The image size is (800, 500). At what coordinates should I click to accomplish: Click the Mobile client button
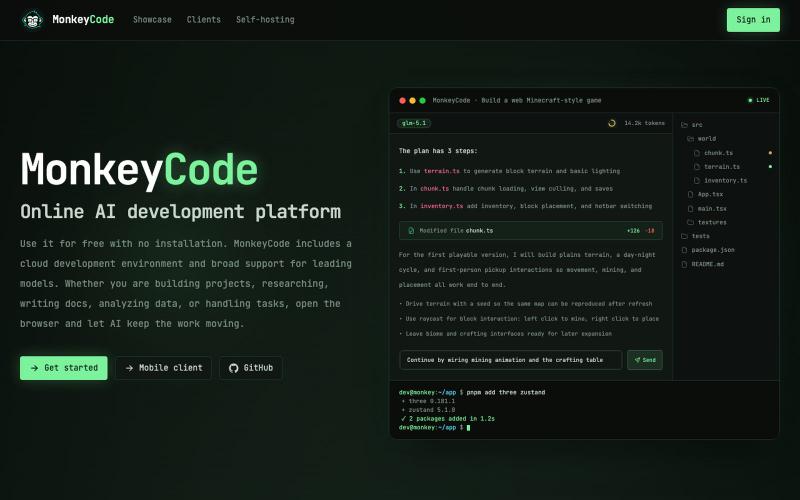point(163,368)
